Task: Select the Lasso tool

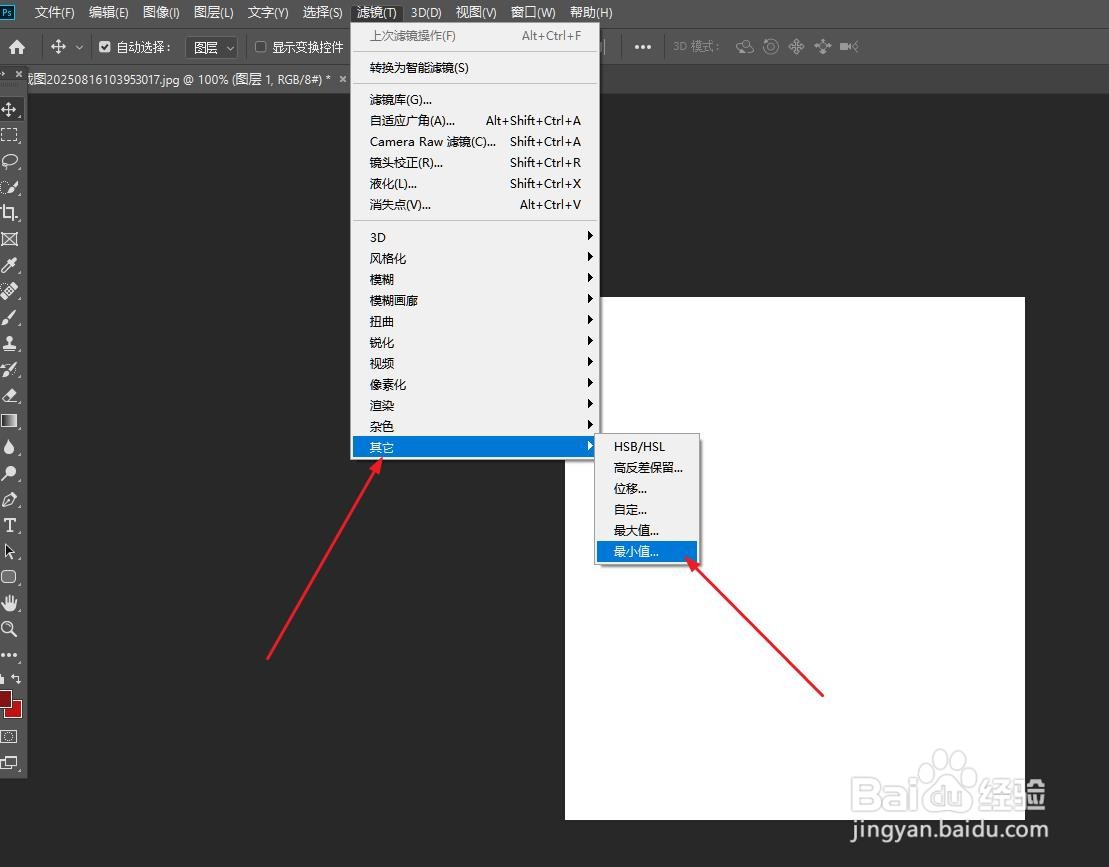Action: click(x=10, y=161)
